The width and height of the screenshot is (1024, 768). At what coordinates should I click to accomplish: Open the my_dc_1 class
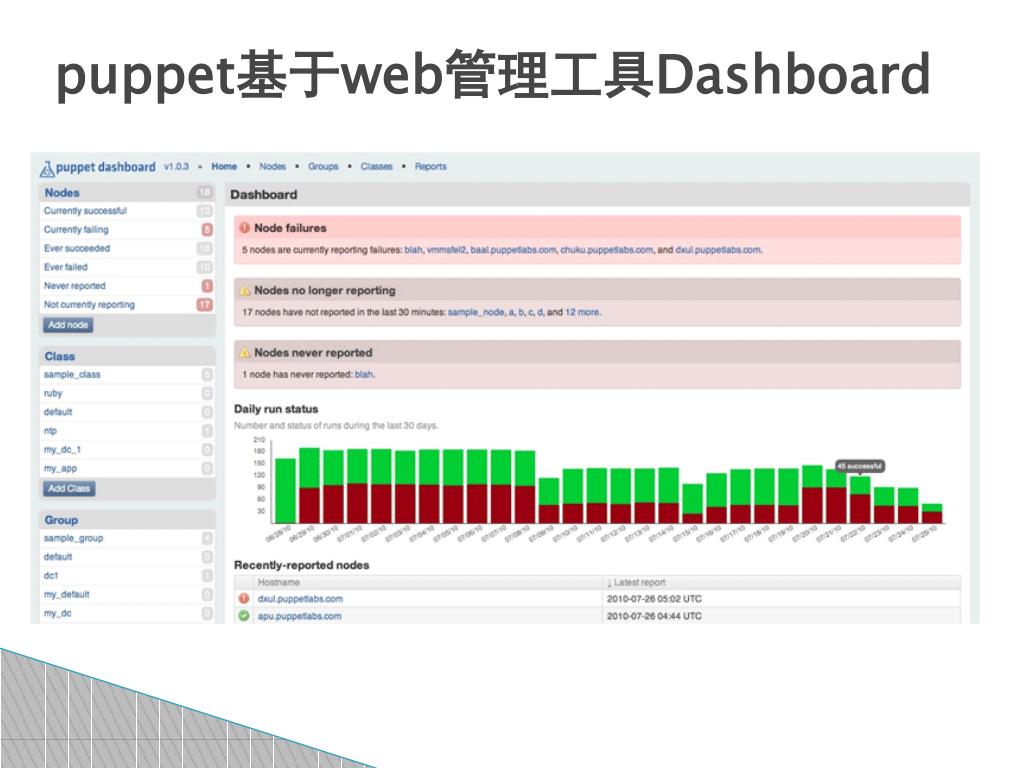click(62, 450)
